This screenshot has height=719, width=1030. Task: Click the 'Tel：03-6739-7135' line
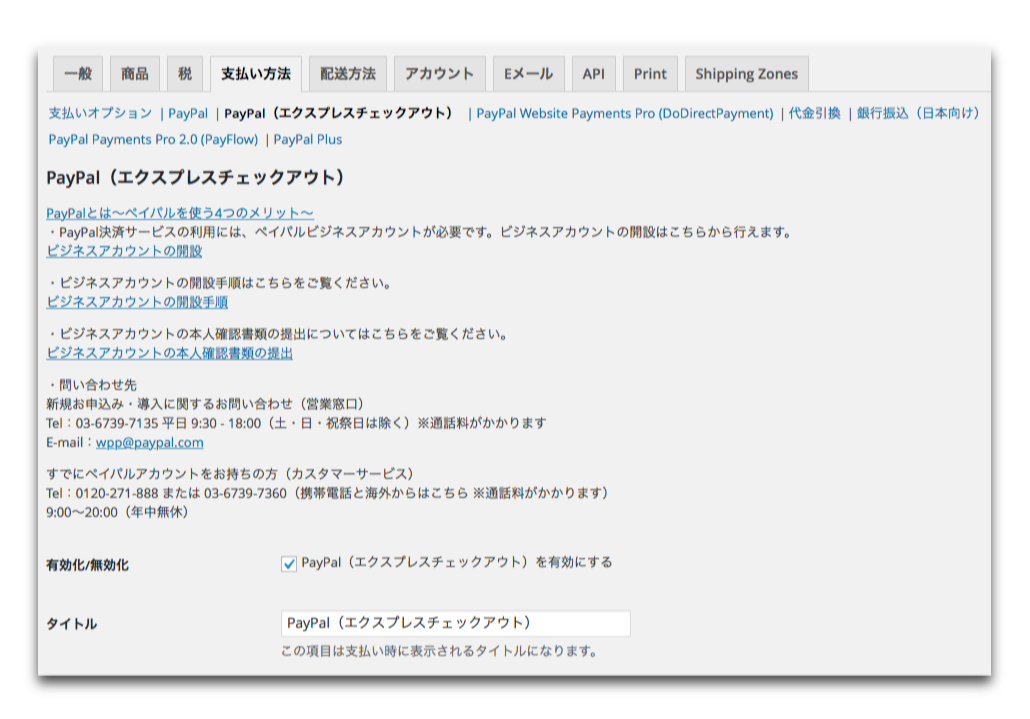[x=296, y=424]
